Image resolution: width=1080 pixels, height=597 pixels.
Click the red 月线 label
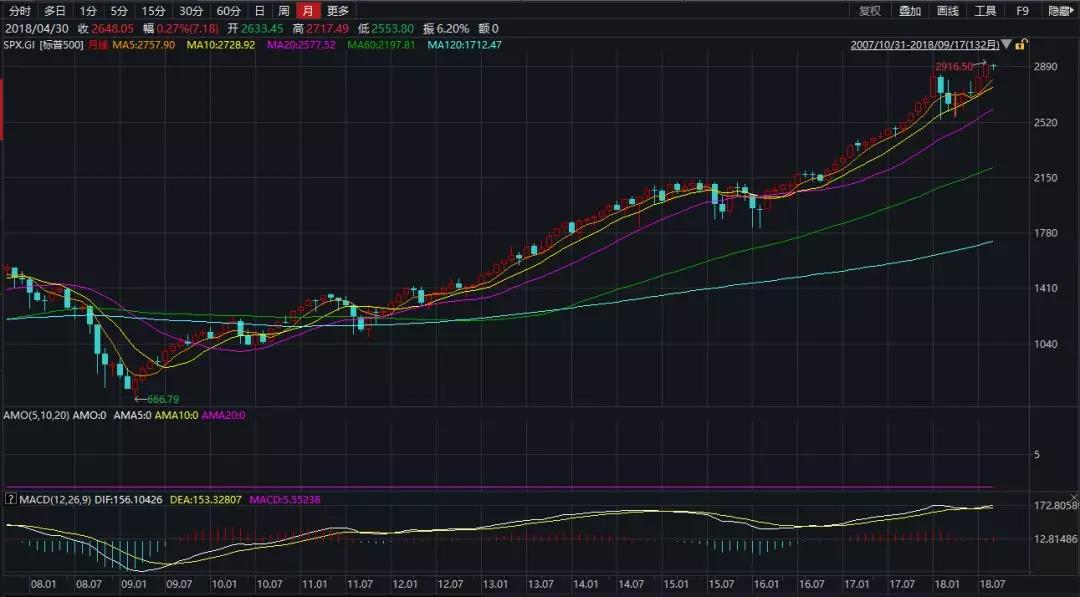(x=97, y=45)
